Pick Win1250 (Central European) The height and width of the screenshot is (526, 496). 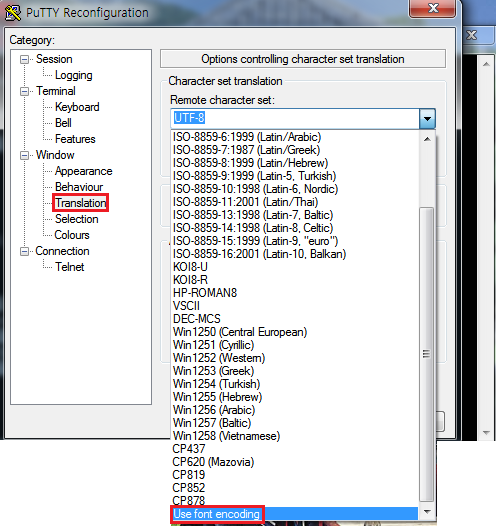(x=295, y=332)
